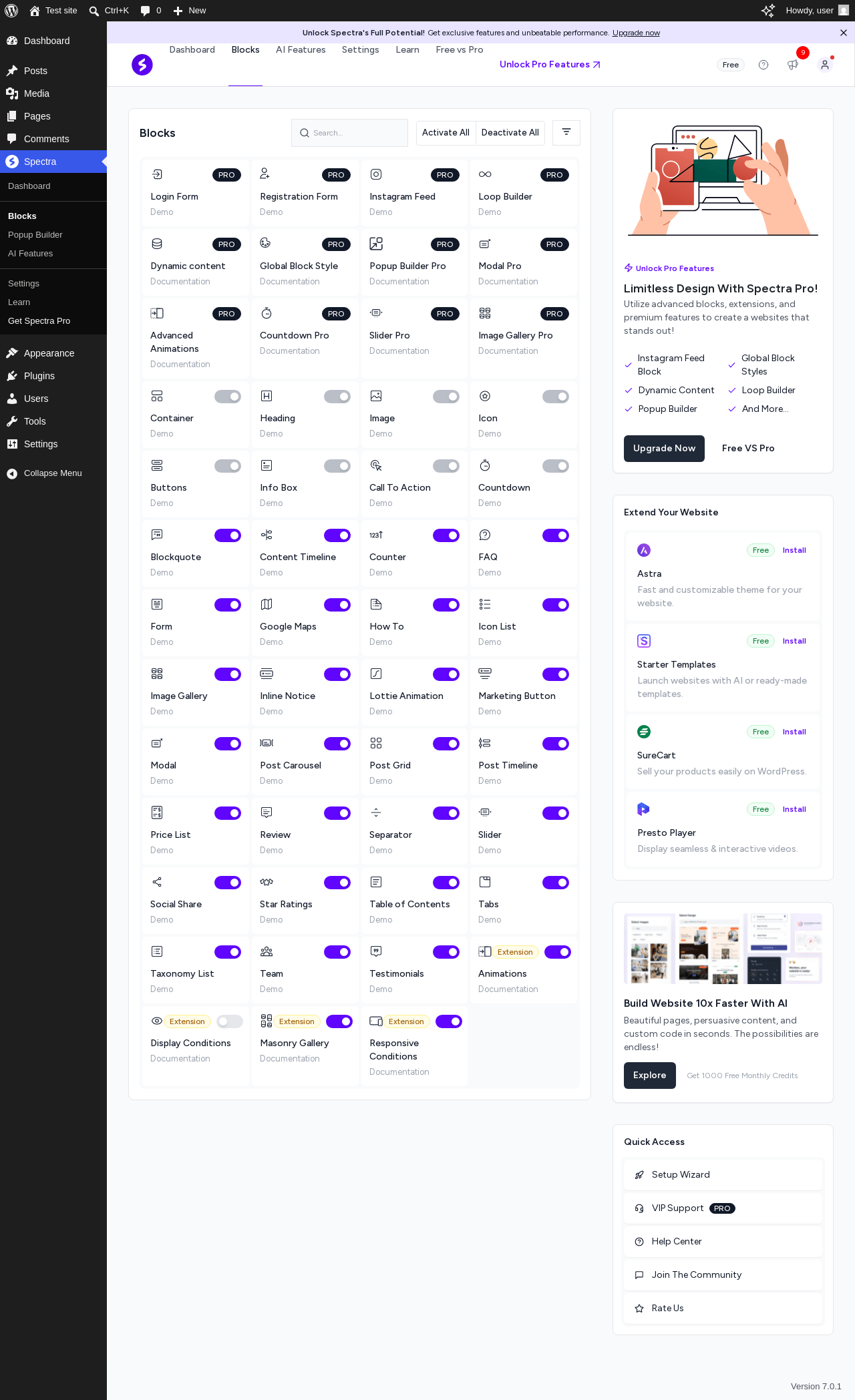Click the Rate Us star icon
Viewport: 855px width, 1400px height.
click(x=639, y=1309)
